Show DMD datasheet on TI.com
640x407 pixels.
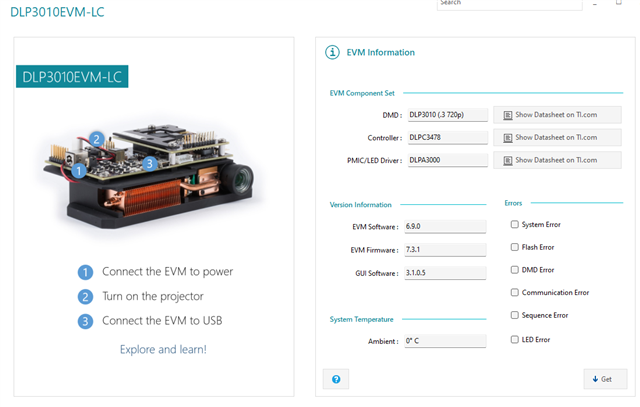coord(557,115)
